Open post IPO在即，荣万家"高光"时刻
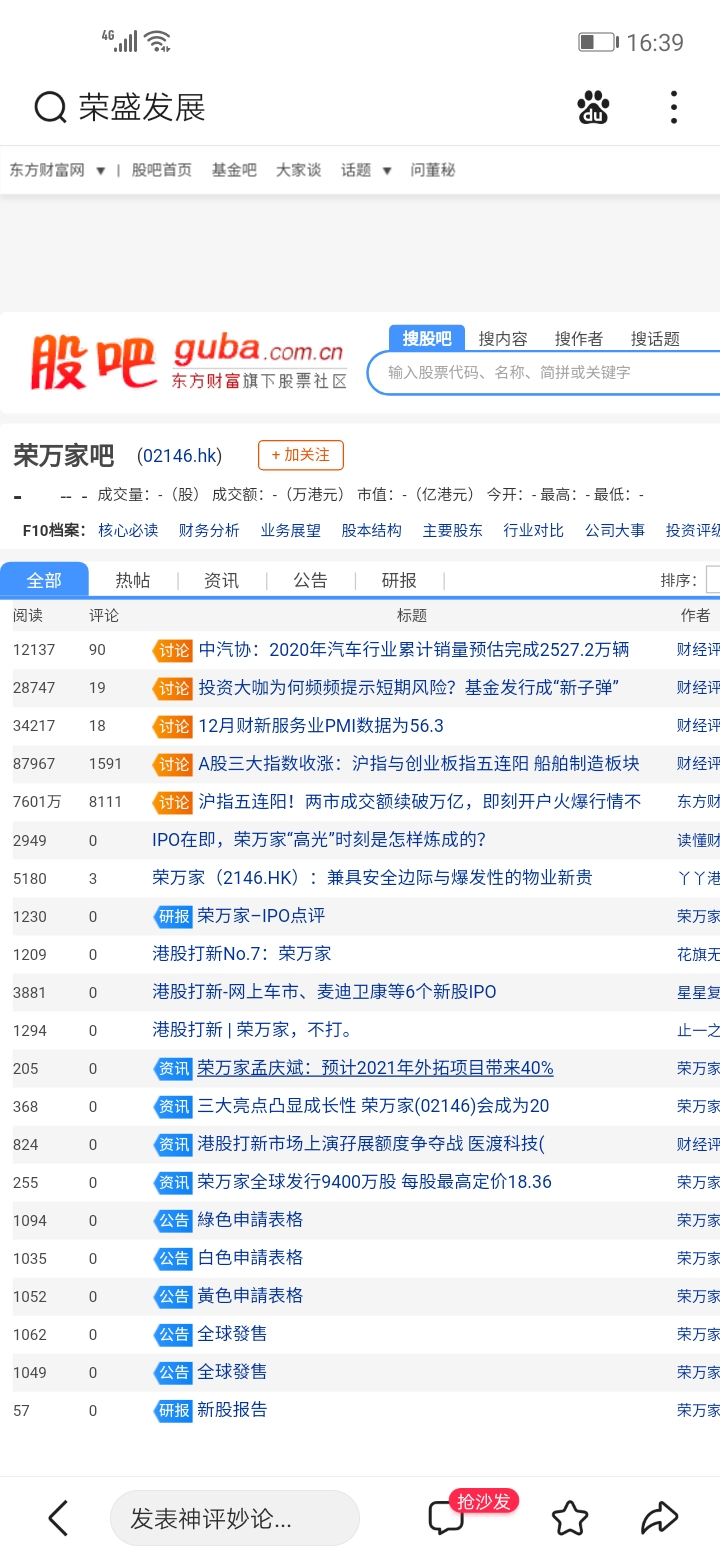Screen dimensions: 720x1560 coord(319,840)
